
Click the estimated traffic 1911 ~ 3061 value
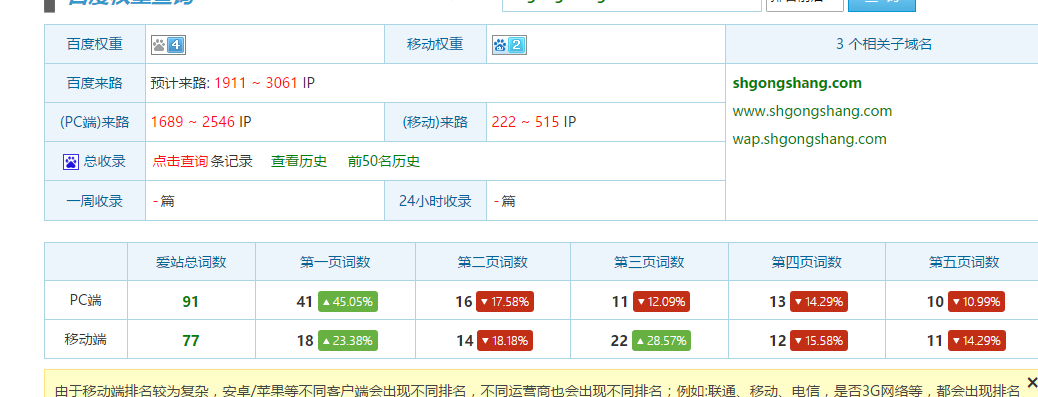[256, 83]
